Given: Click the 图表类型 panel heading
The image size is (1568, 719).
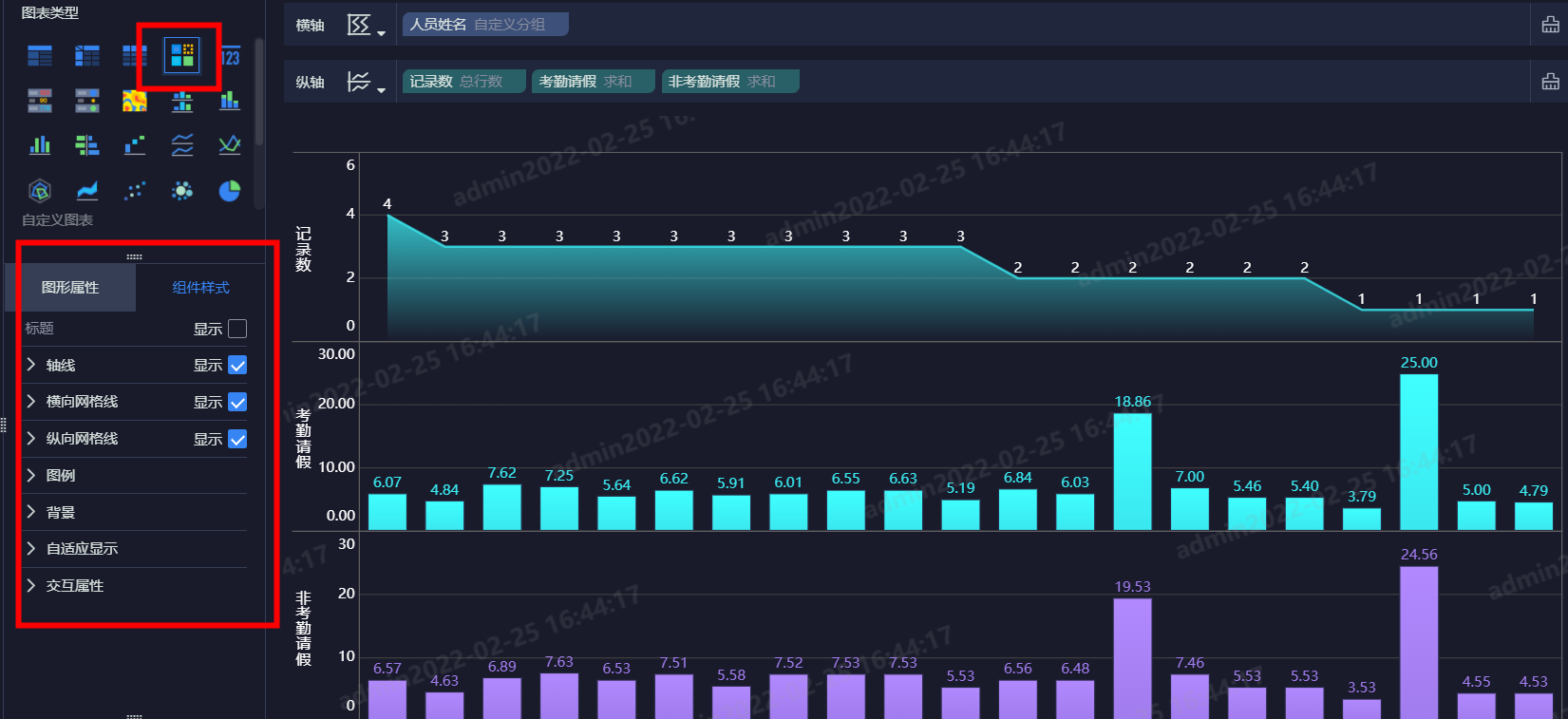Looking at the screenshot, I should click(49, 12).
